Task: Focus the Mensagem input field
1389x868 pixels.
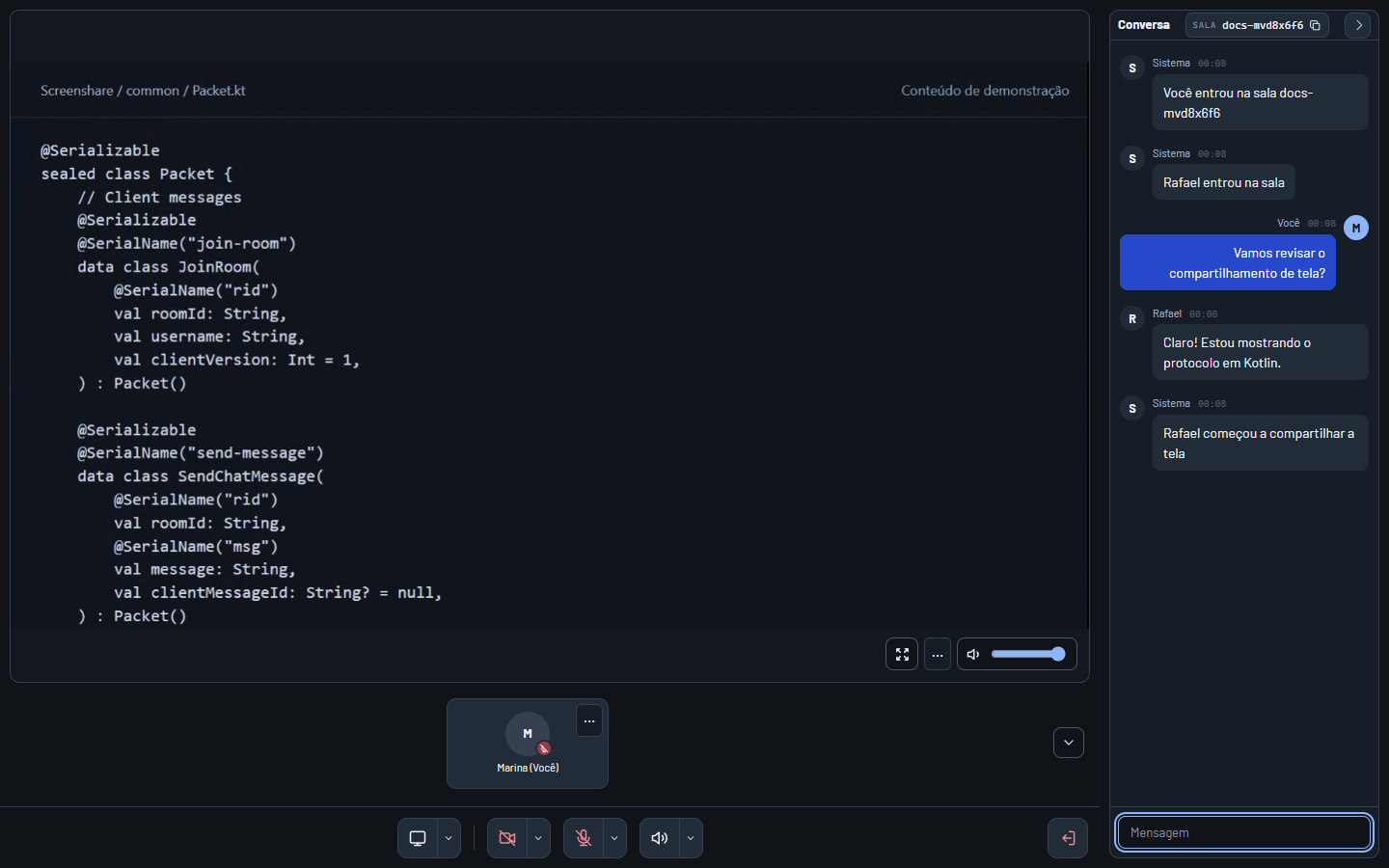Action: (1244, 832)
